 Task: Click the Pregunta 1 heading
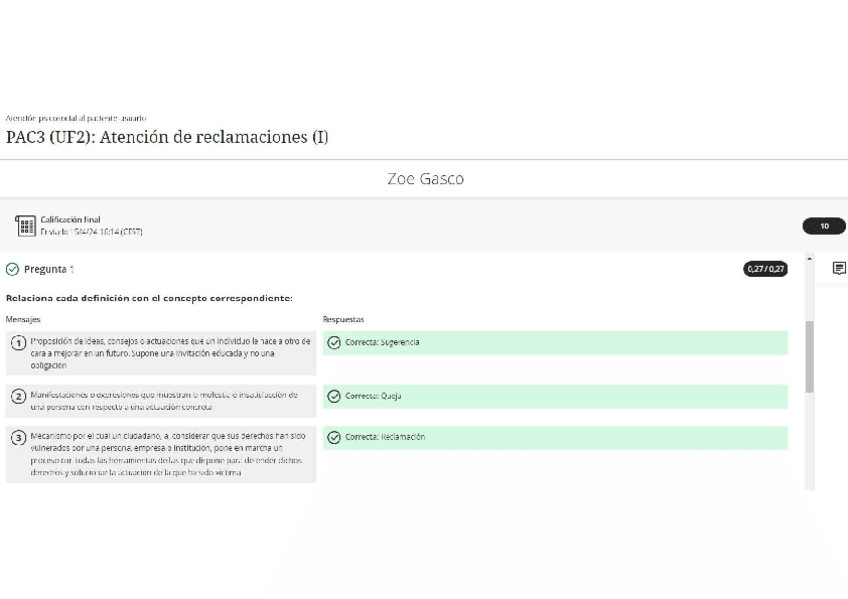pos(49,269)
